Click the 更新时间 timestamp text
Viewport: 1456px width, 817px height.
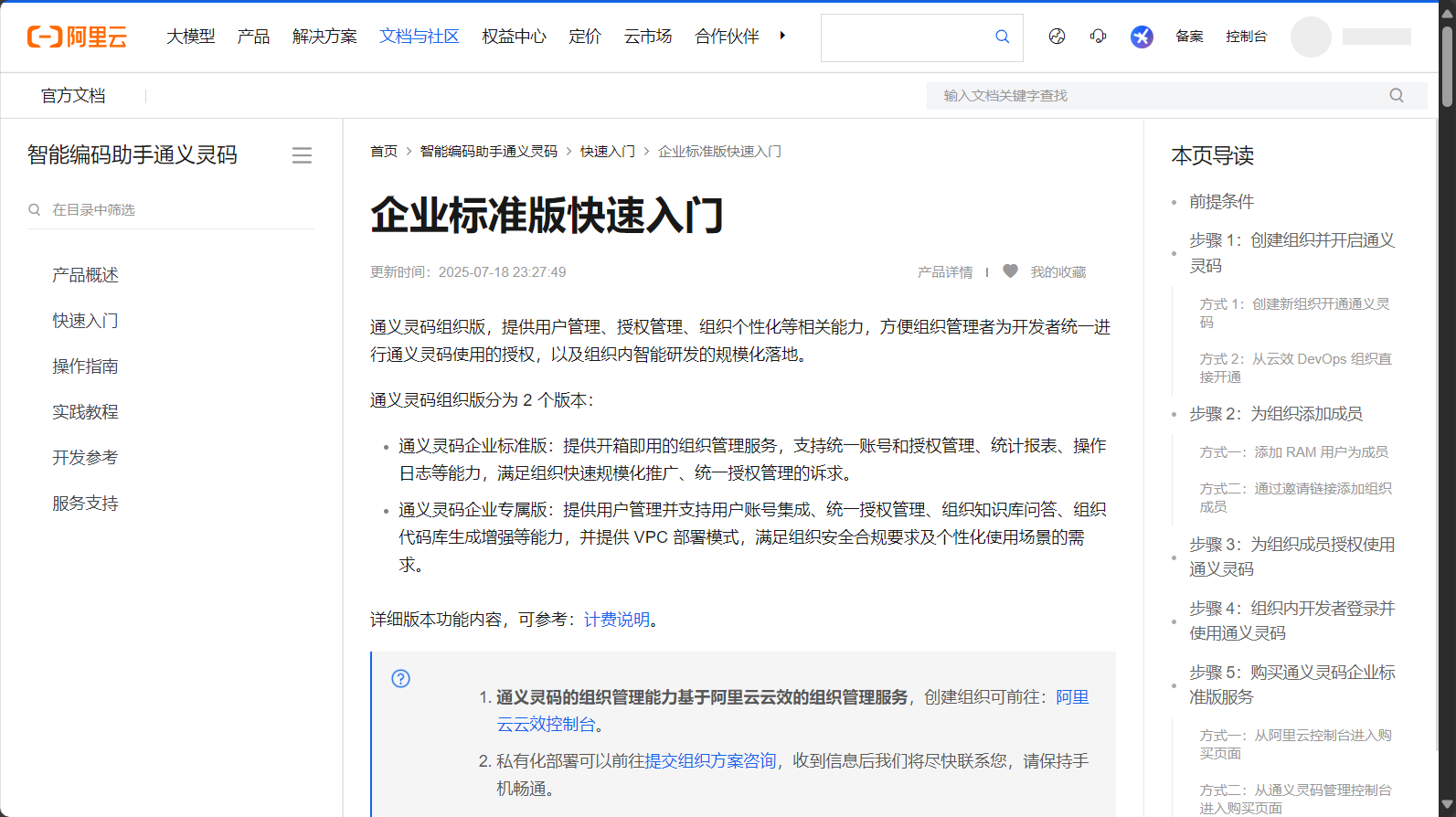click(x=468, y=272)
